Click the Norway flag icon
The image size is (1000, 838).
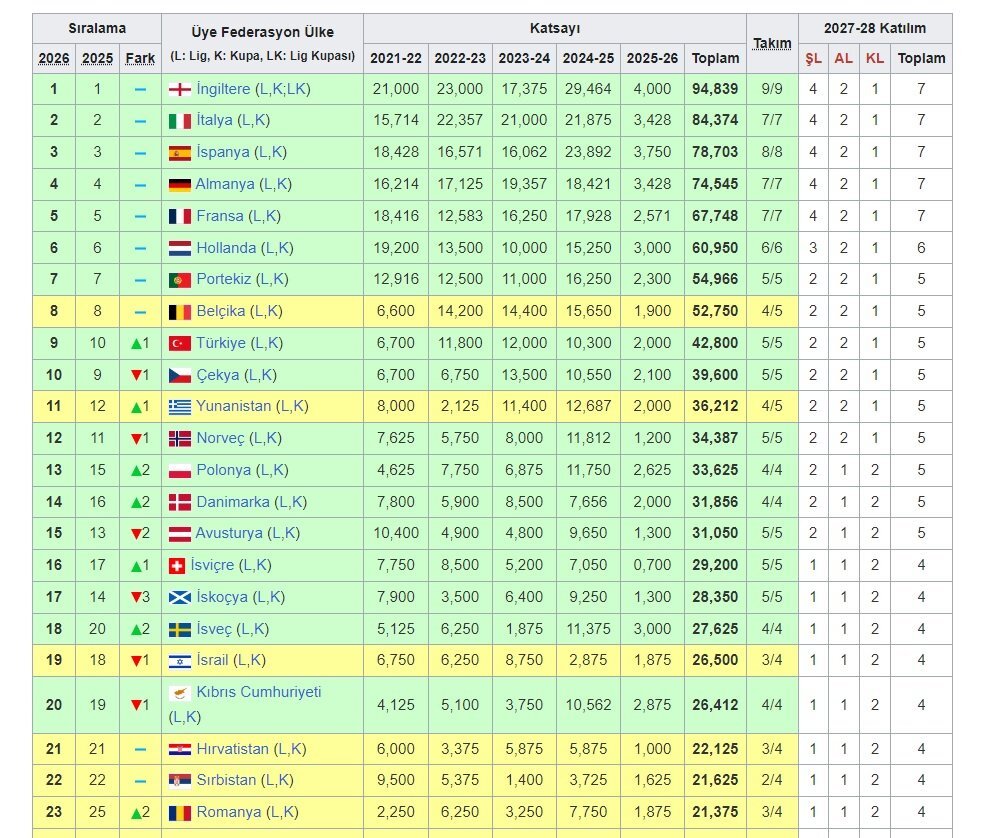(x=179, y=438)
